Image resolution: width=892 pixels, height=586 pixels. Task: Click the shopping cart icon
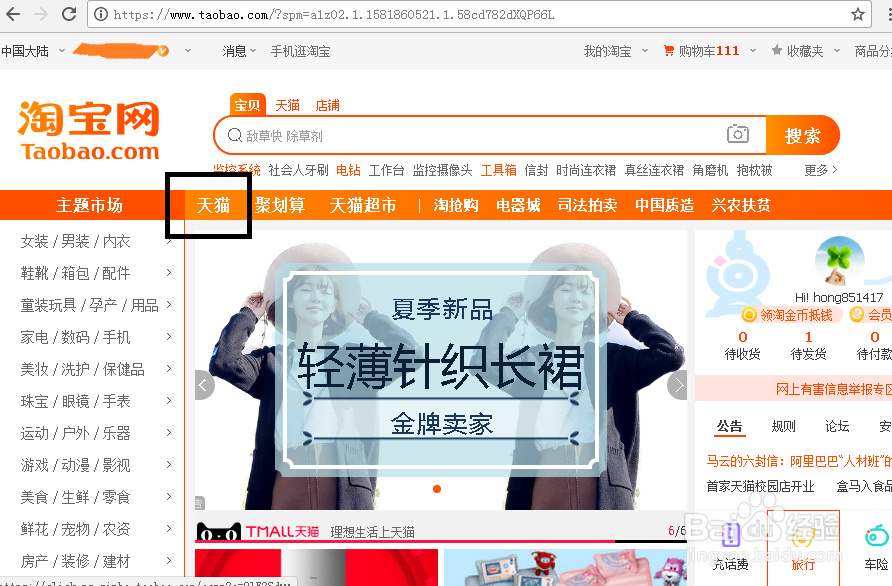668,51
